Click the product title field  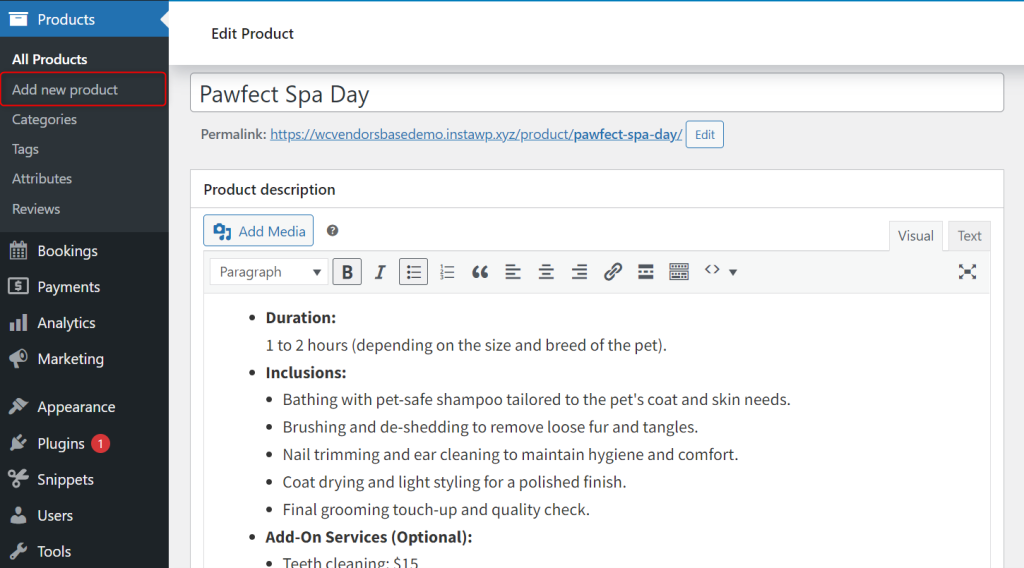click(x=597, y=93)
